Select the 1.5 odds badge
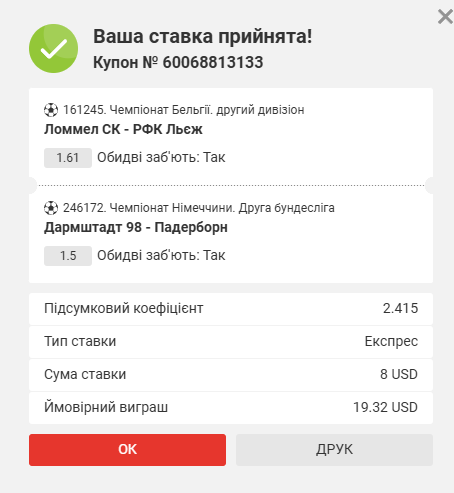 click(x=68, y=256)
